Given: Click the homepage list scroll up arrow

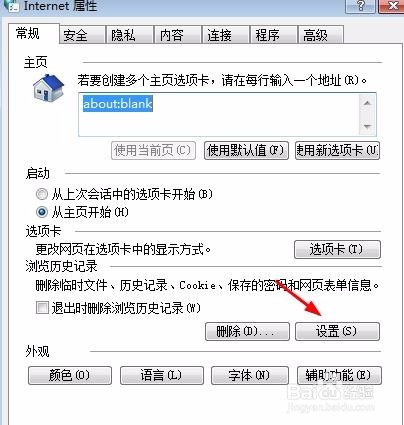Looking at the screenshot, I should 367,103.
